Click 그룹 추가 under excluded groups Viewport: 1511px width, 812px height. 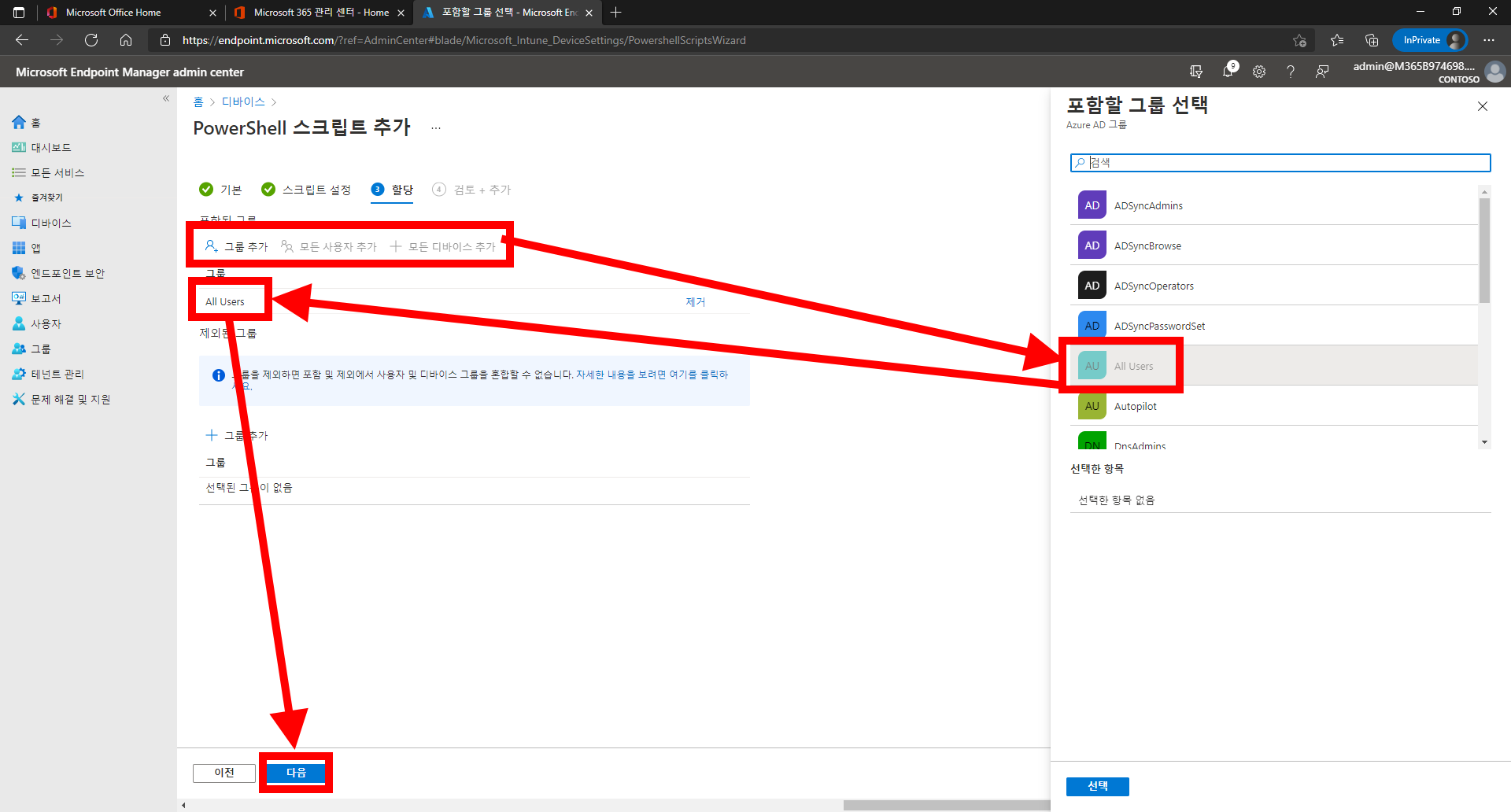point(236,435)
